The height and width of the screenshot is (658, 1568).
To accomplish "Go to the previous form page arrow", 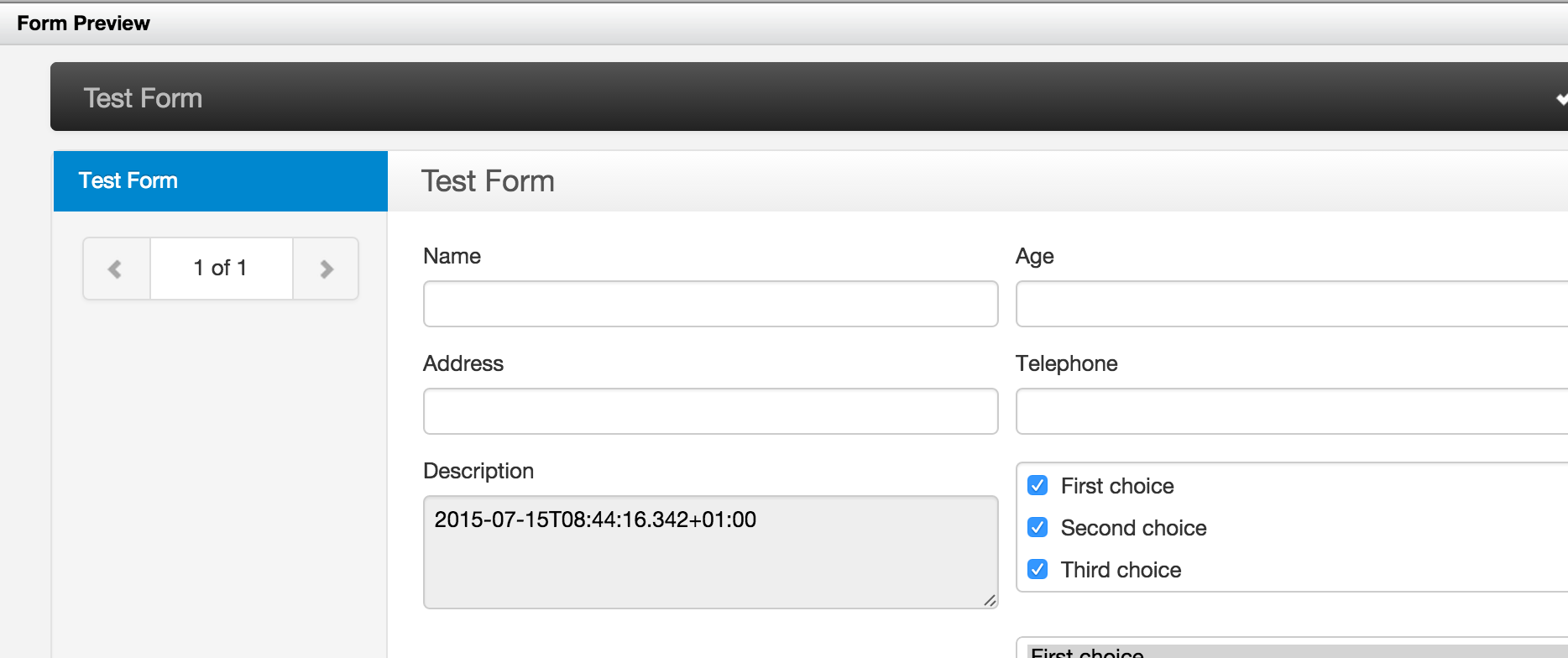I will (116, 269).
